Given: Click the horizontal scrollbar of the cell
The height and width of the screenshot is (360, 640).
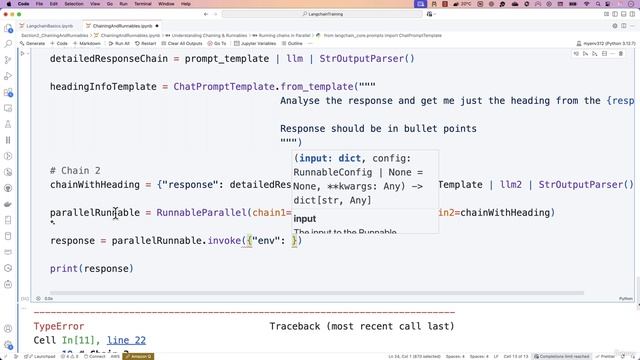Looking at the screenshot, I should coord(317,293).
